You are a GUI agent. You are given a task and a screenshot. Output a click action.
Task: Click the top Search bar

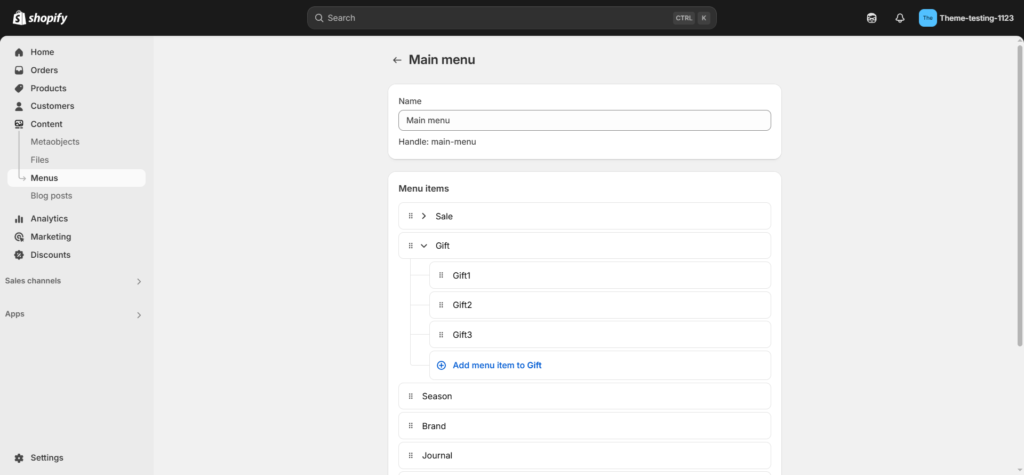coord(511,18)
